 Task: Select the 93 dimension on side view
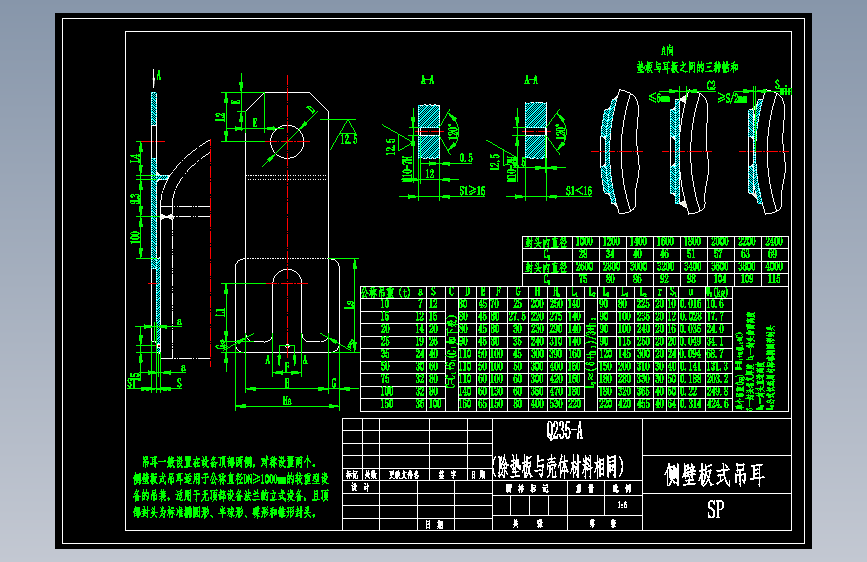click(134, 198)
